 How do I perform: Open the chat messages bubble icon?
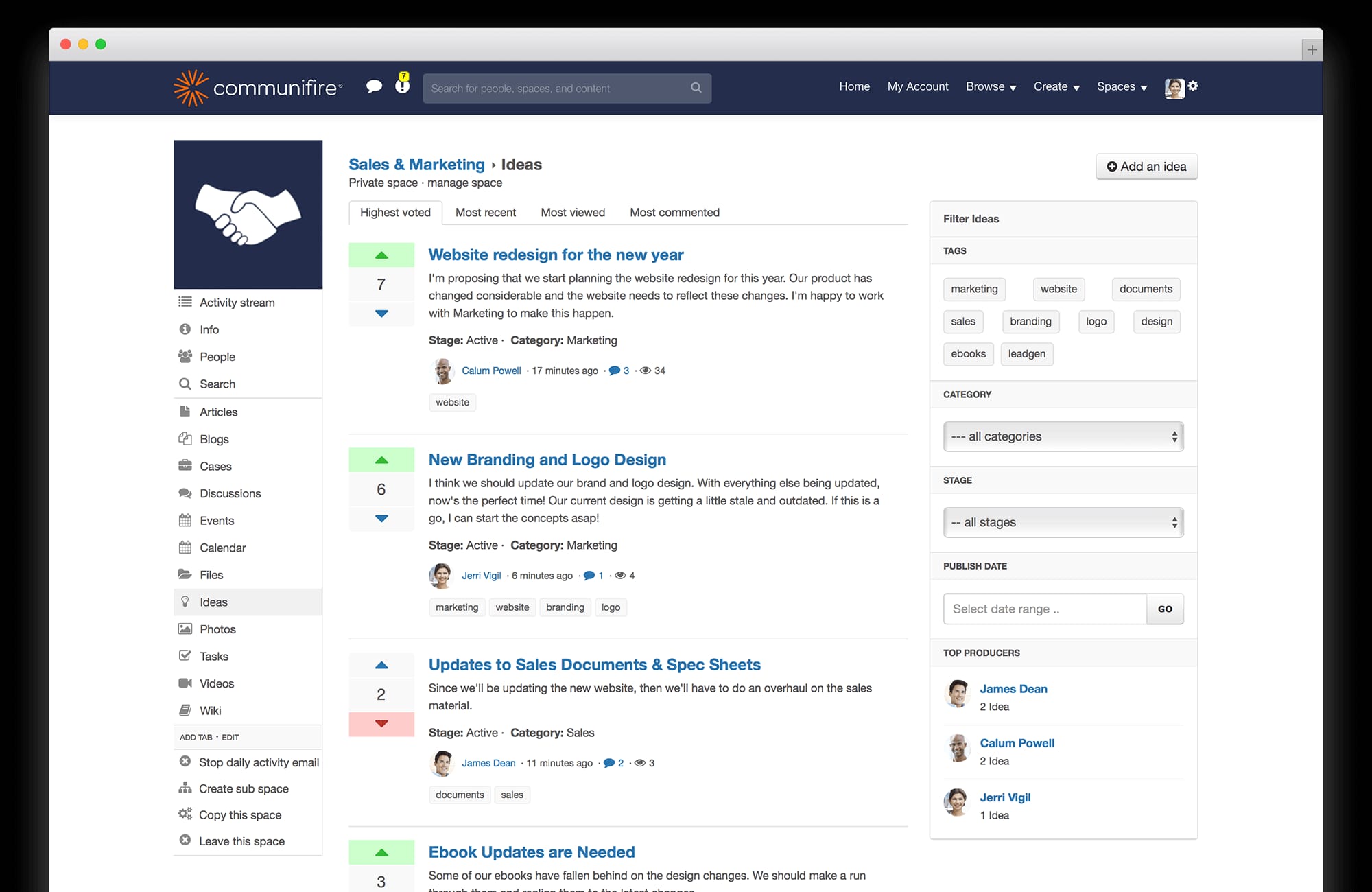pyautogui.click(x=374, y=86)
